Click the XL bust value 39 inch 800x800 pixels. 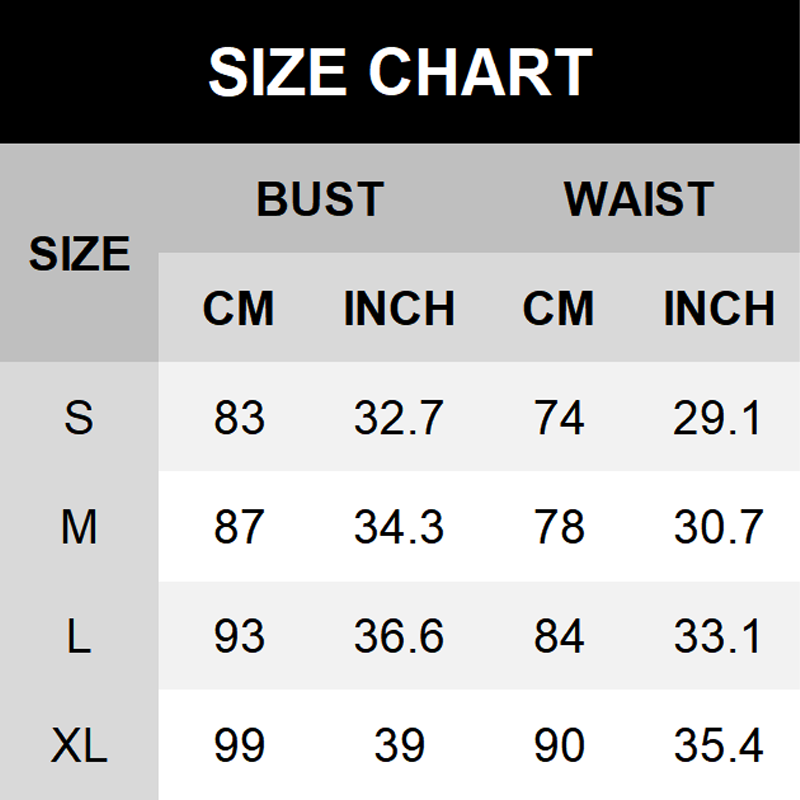(399, 746)
